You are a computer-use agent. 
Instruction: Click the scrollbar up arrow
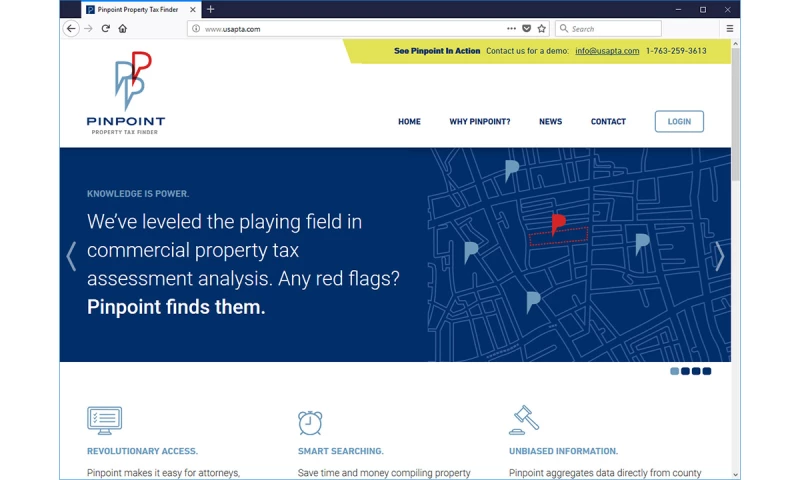[x=735, y=44]
